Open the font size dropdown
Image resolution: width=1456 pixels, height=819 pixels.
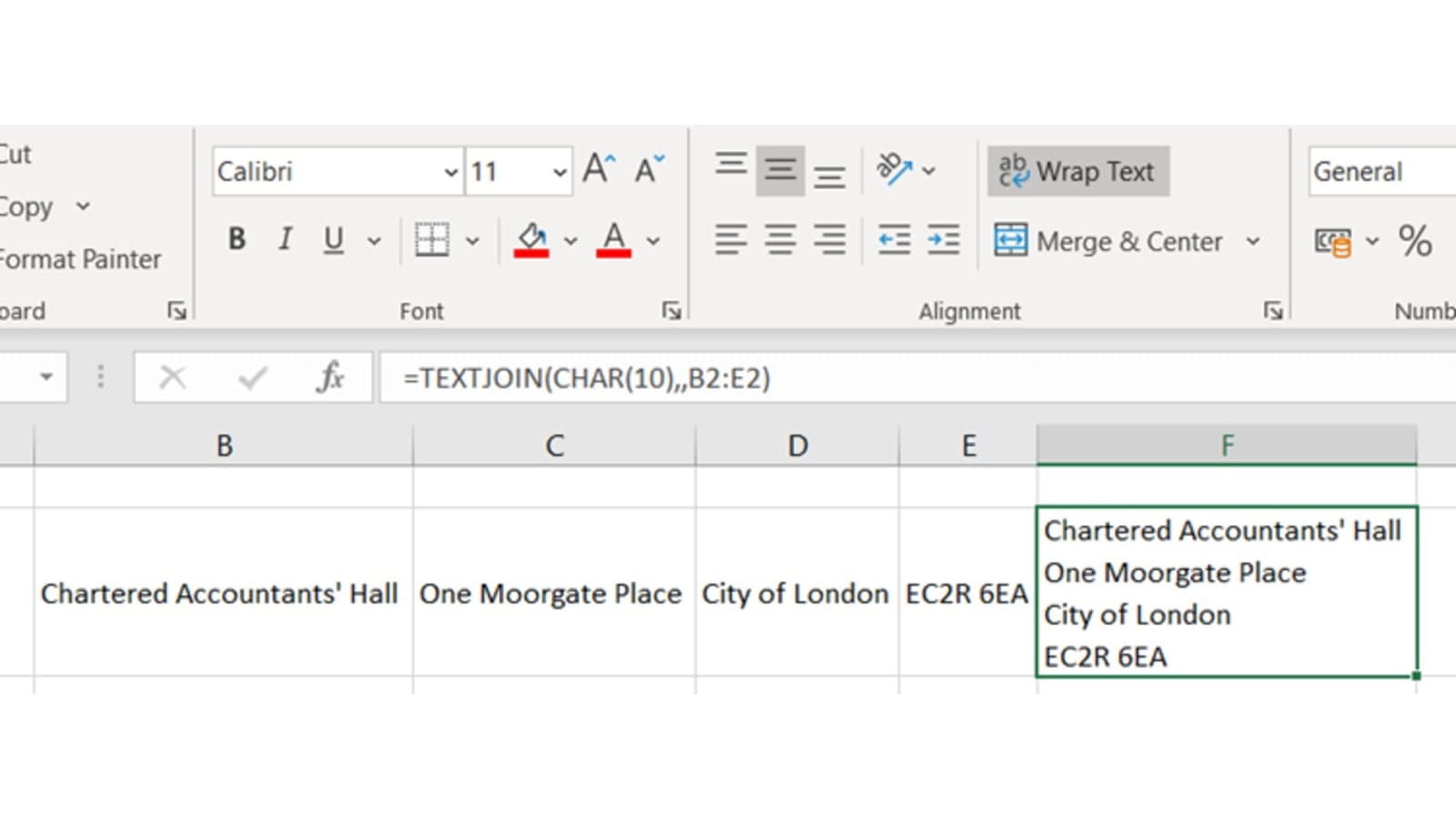pyautogui.click(x=559, y=172)
